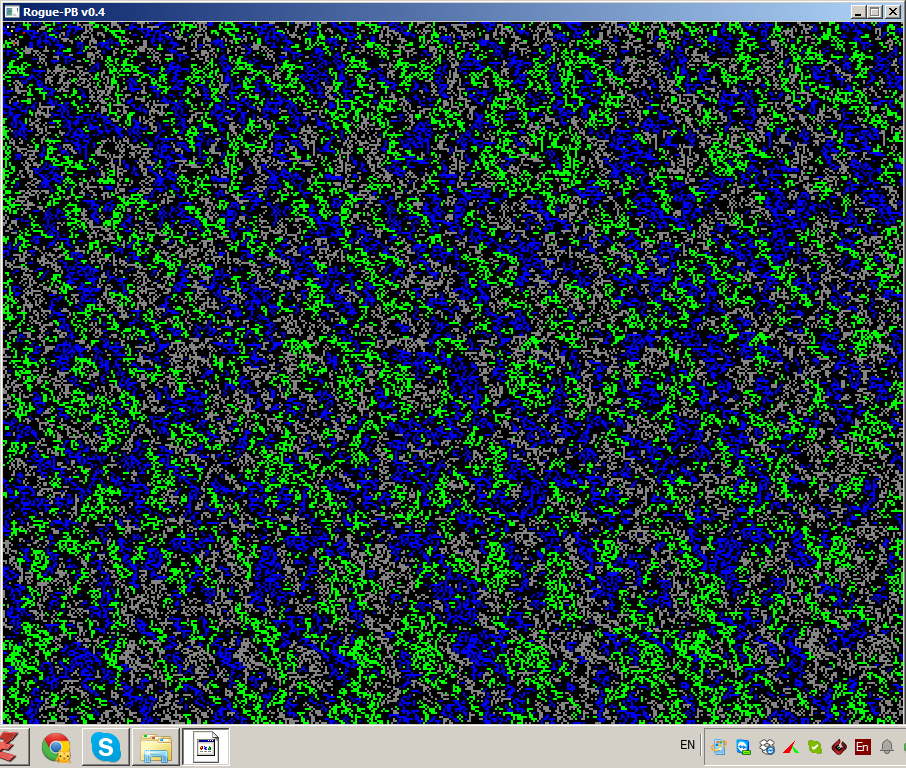Click the gray bell notification tray icon

pyautogui.click(x=886, y=746)
